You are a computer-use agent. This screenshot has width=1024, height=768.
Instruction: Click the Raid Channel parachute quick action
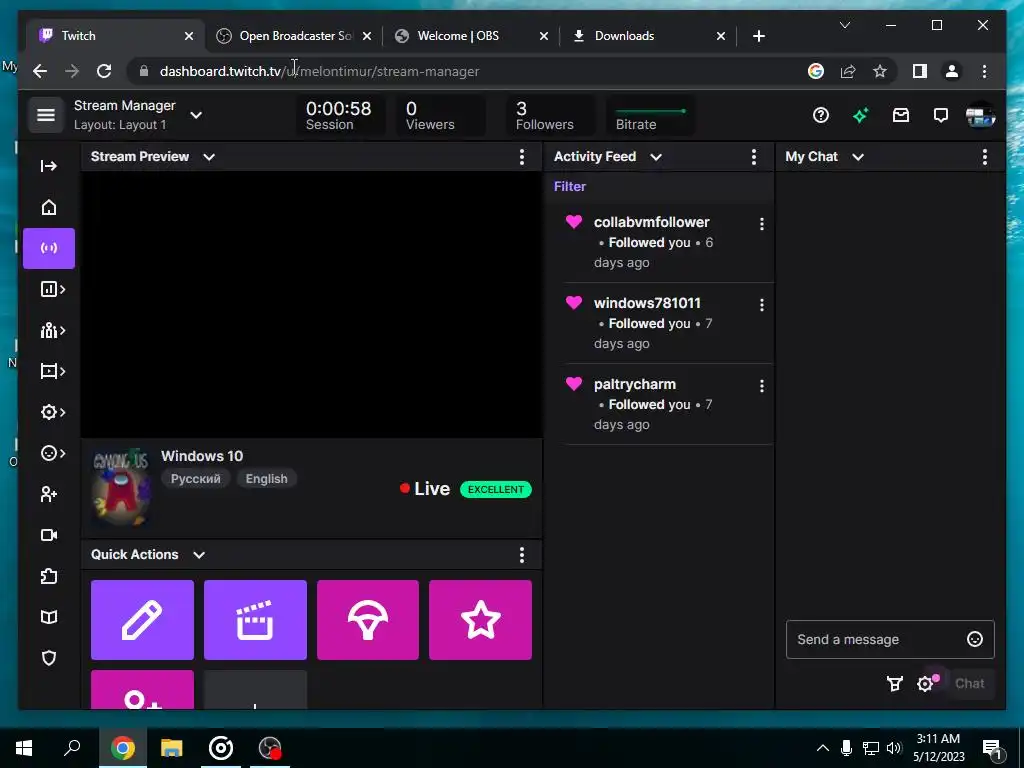(x=368, y=620)
